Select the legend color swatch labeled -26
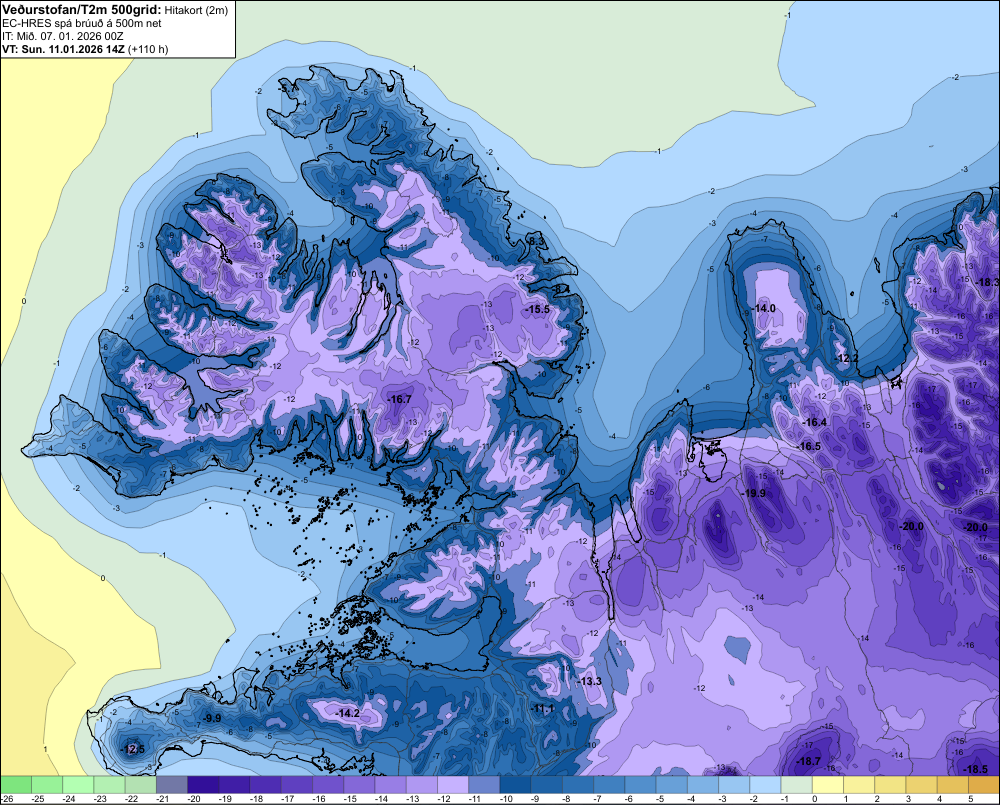Image resolution: width=1000 pixels, height=805 pixels. click(16, 785)
